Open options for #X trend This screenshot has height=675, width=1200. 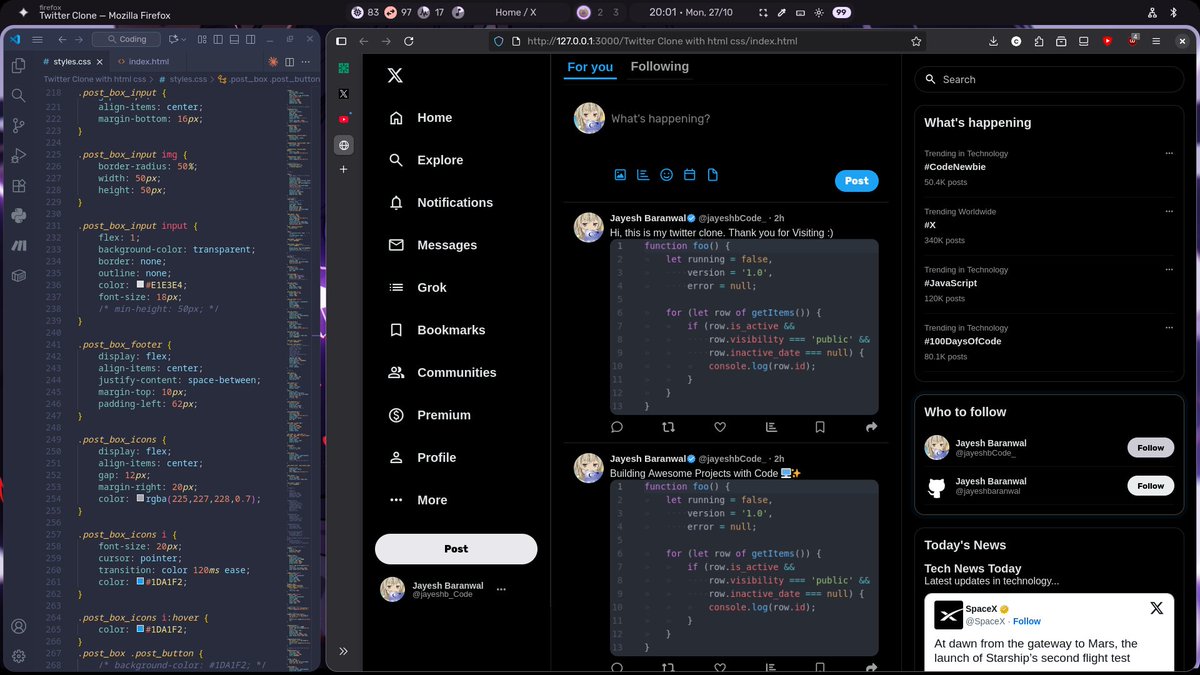1169,211
